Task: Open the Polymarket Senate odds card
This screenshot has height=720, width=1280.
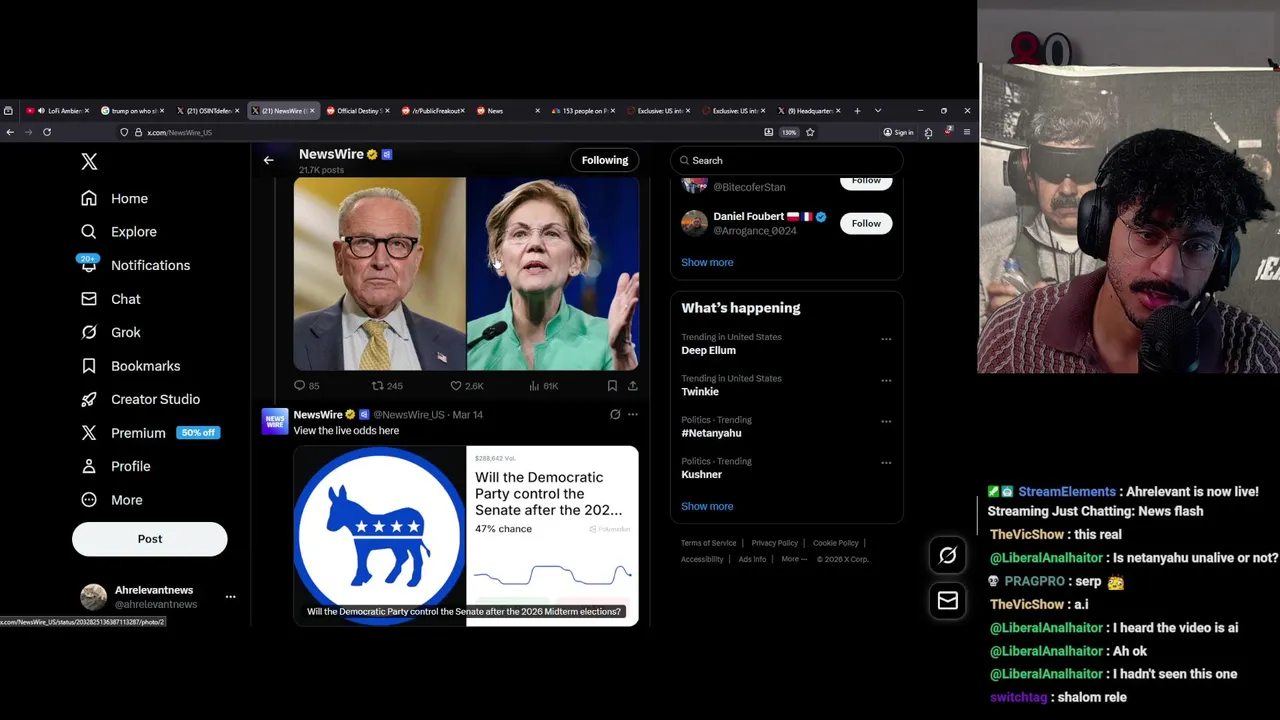Action: [x=552, y=535]
